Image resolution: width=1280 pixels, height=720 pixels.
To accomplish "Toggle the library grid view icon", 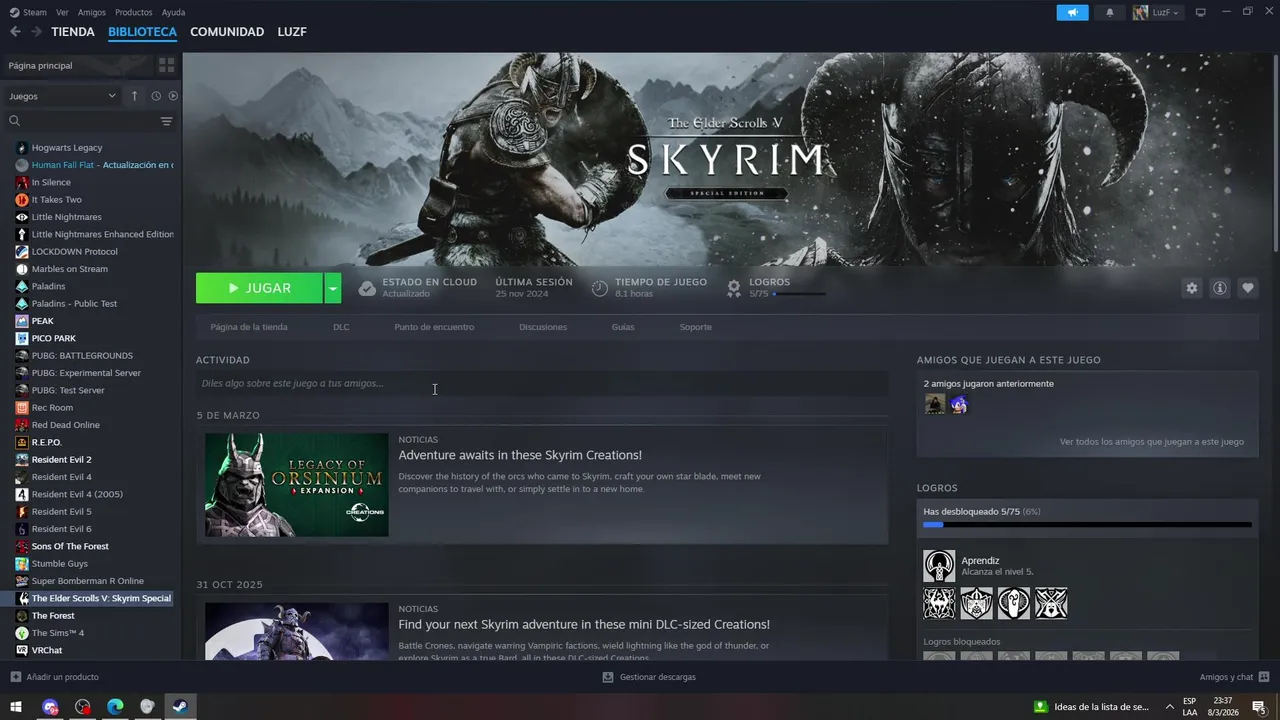I will click(166, 65).
